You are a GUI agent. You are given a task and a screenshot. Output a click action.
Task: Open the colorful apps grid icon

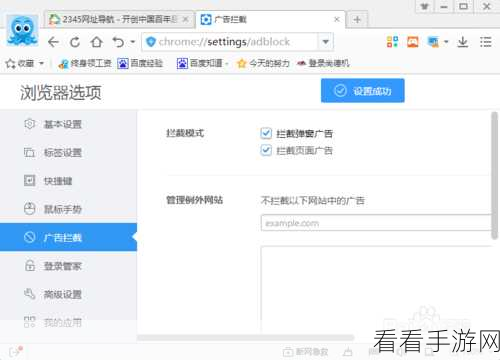pyautogui.click(x=392, y=42)
